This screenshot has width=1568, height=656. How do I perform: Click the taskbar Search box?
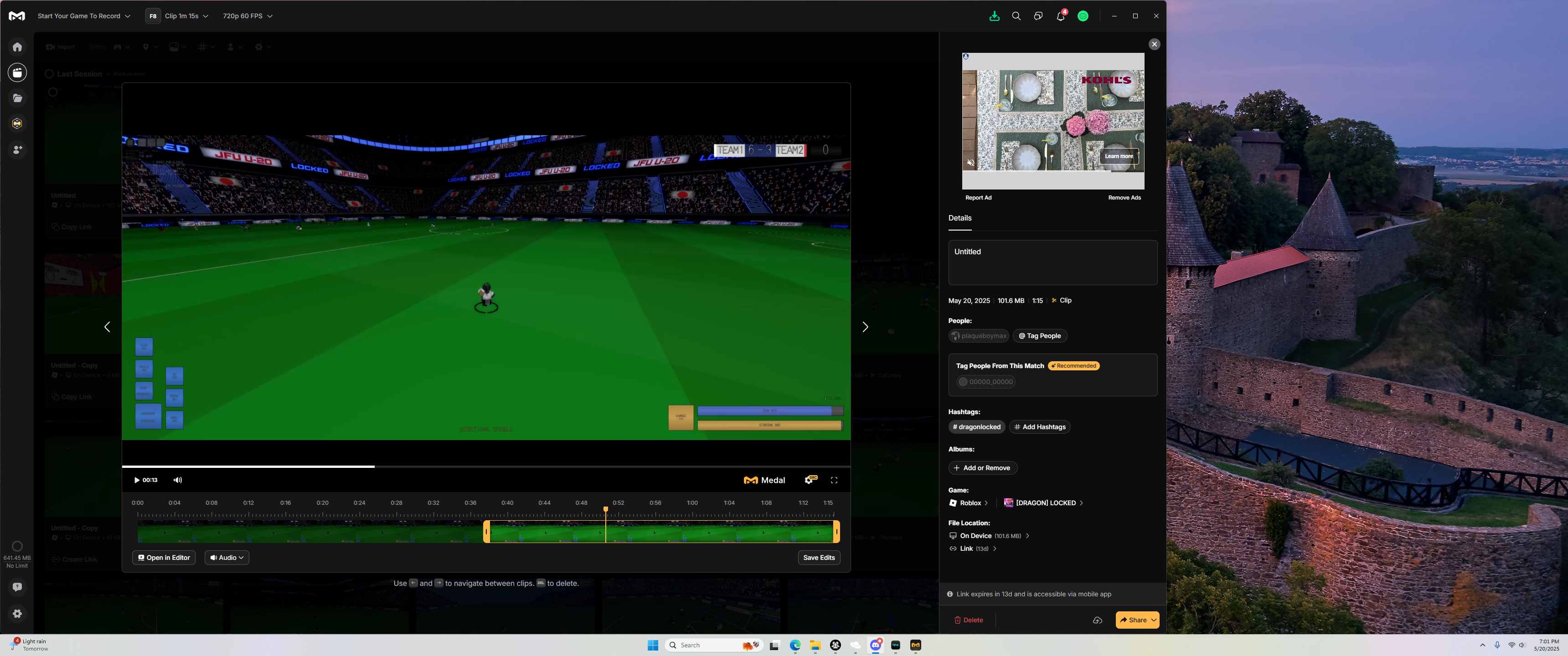coord(713,645)
